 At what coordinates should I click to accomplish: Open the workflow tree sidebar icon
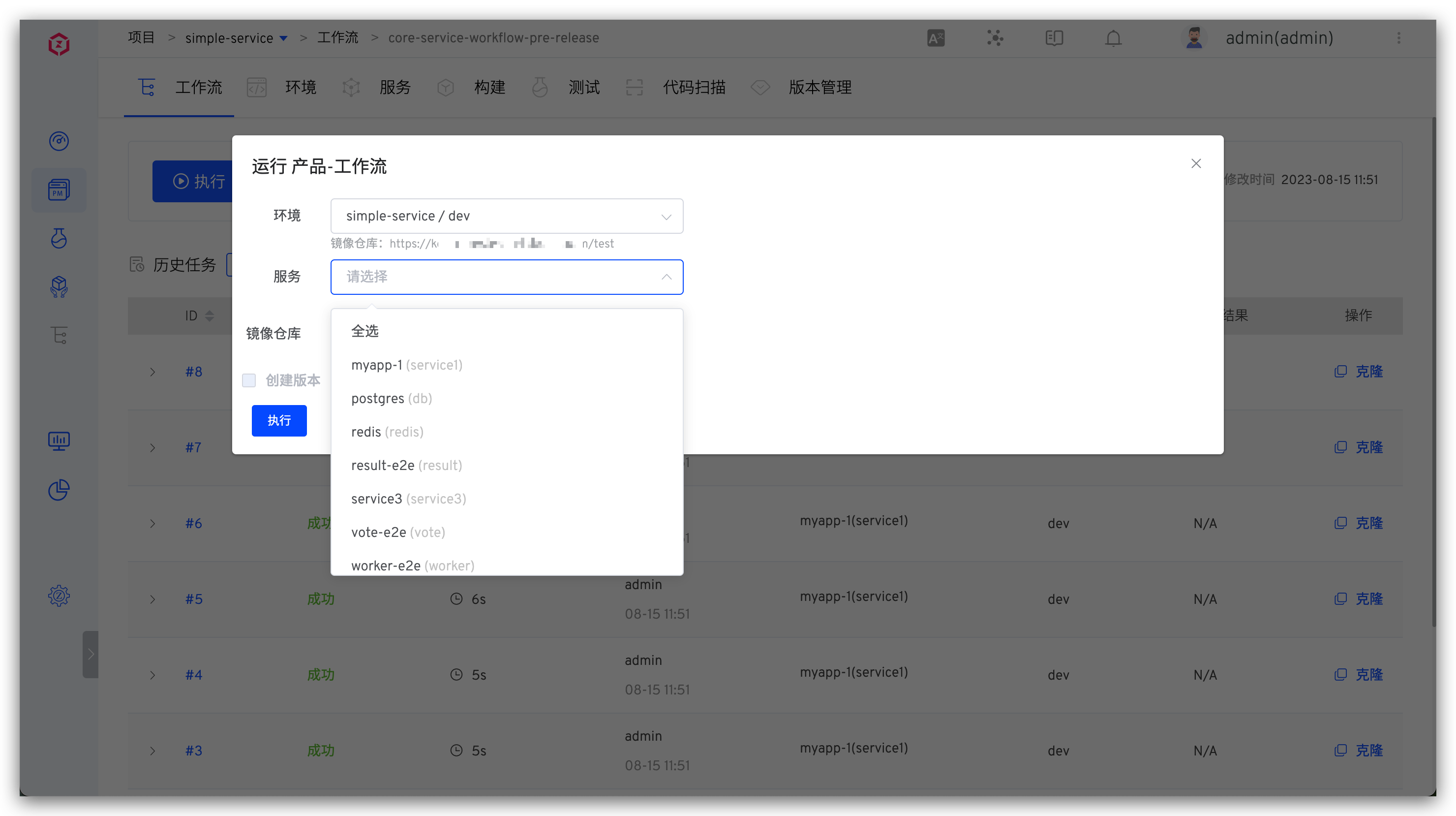click(59, 335)
